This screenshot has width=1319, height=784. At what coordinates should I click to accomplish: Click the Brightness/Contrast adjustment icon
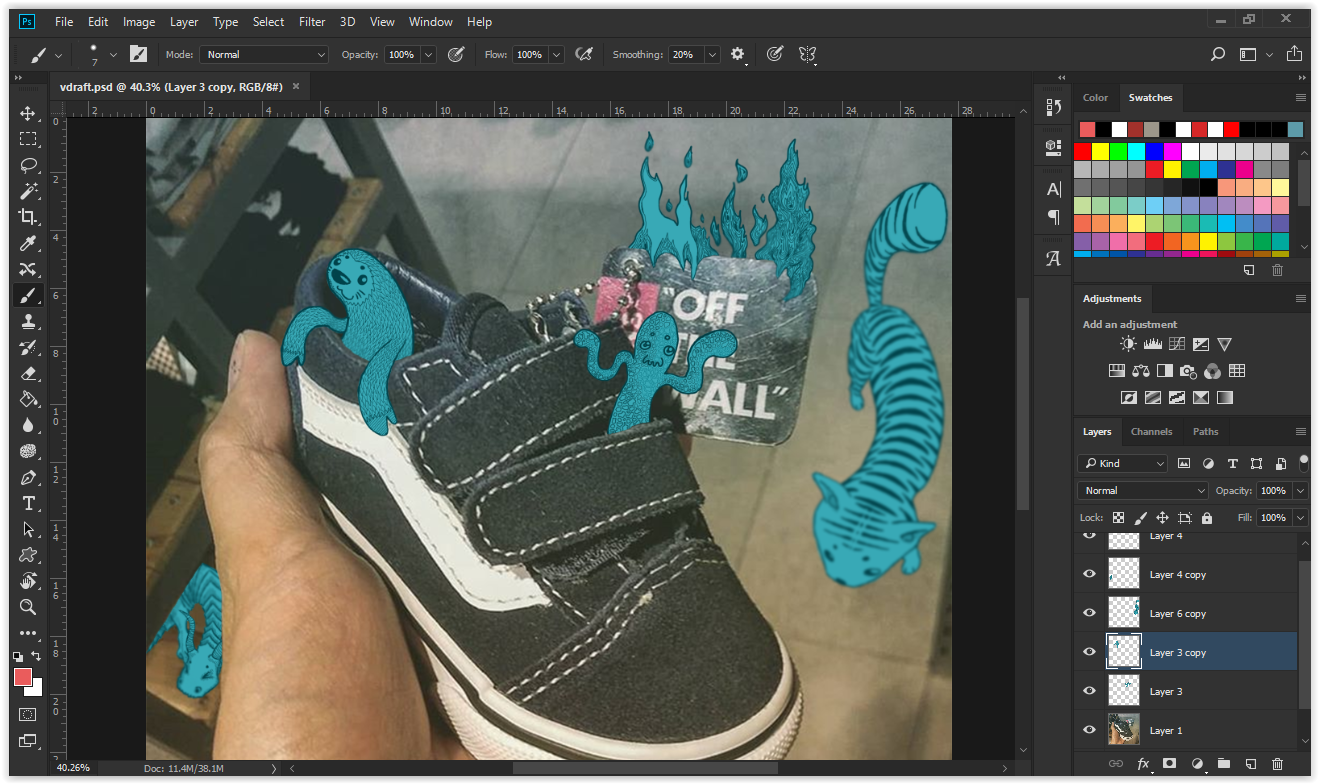1128,344
